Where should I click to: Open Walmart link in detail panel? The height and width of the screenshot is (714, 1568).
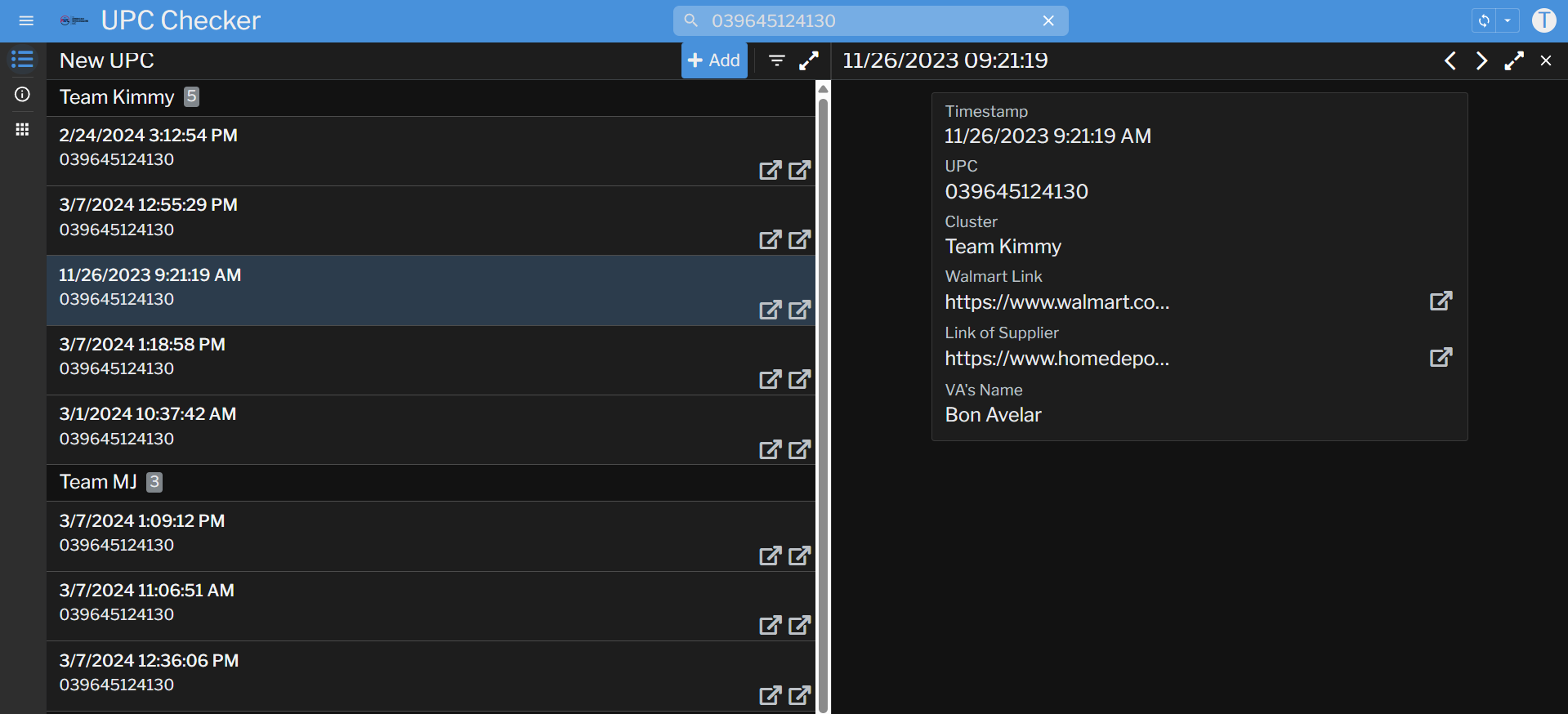tap(1441, 301)
